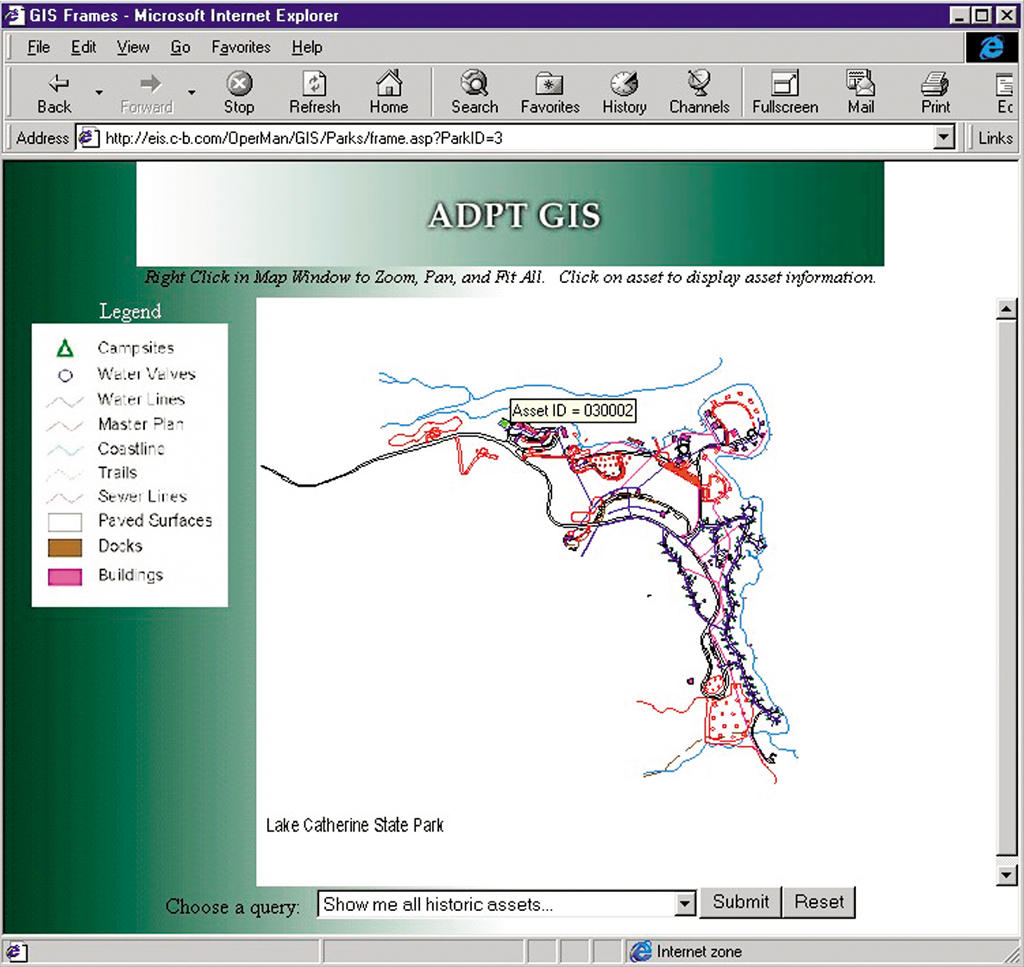The width and height of the screenshot is (1024, 967).
Task: Switch to Fullscreen view
Action: click(x=785, y=93)
